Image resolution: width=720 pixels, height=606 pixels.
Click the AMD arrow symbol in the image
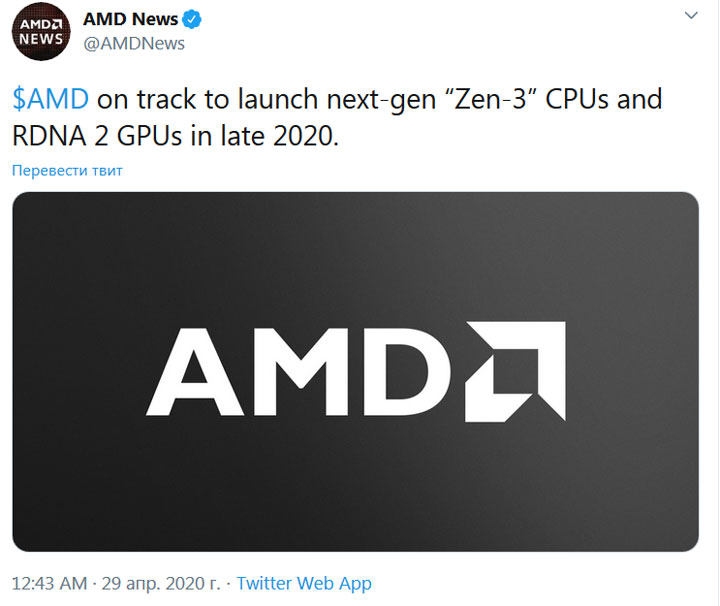pyautogui.click(x=517, y=370)
